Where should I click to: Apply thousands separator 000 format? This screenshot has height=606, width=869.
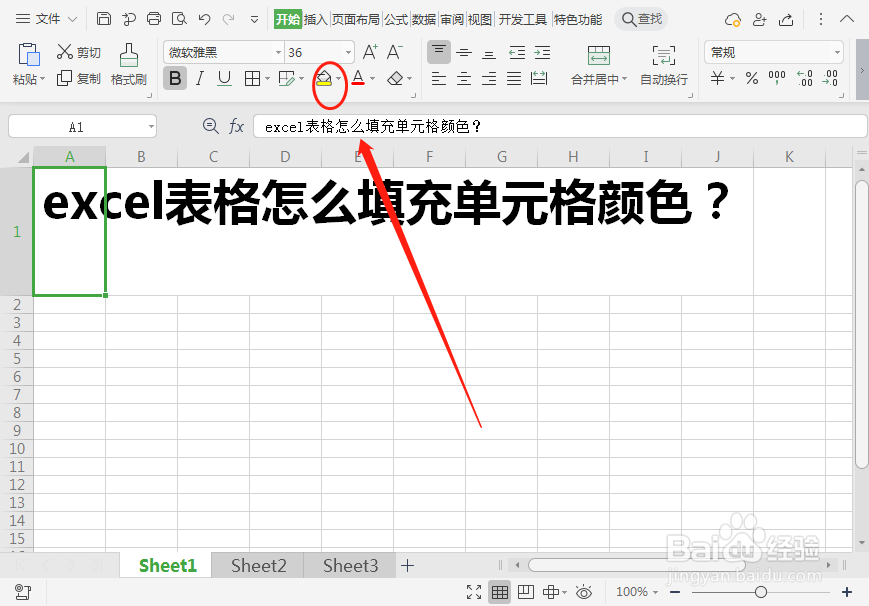point(776,78)
